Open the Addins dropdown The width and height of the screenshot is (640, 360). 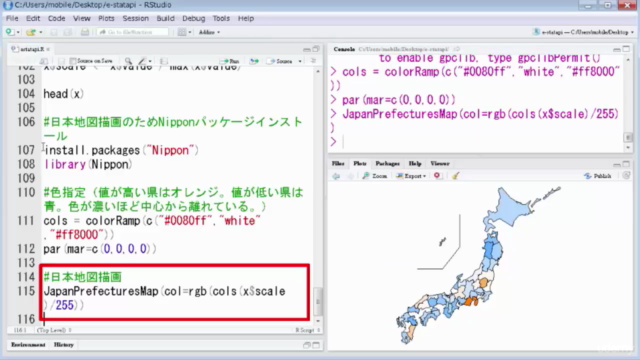click(209, 32)
